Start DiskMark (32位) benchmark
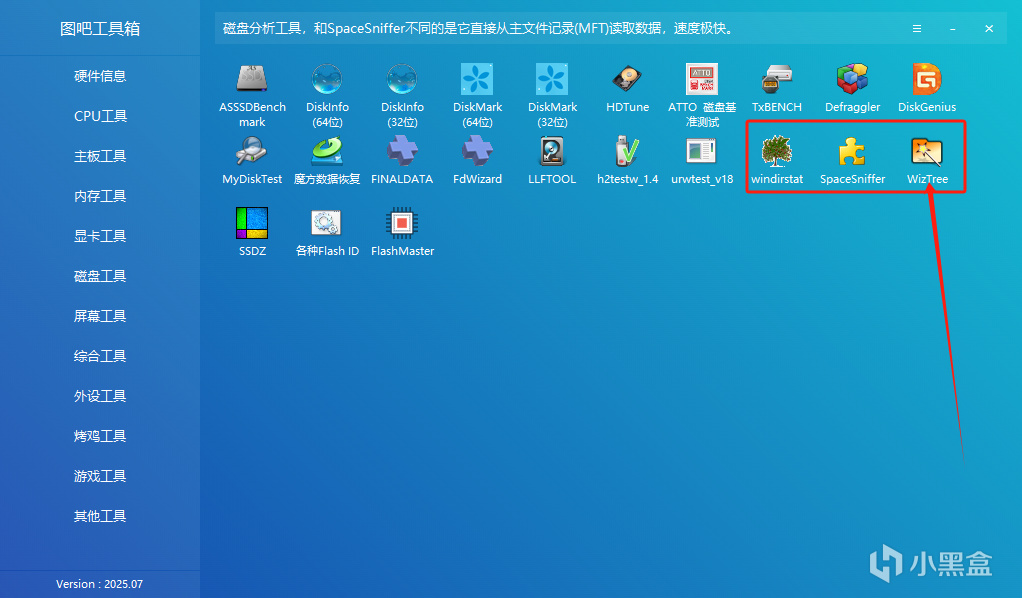The height and width of the screenshot is (598, 1022). [552, 95]
